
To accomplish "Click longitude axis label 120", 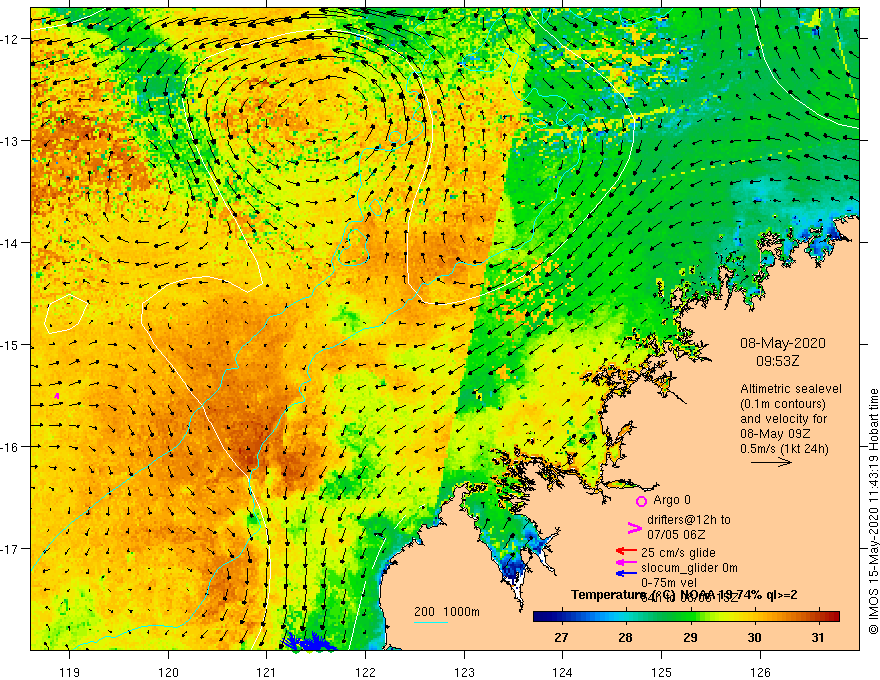I will point(168,672).
